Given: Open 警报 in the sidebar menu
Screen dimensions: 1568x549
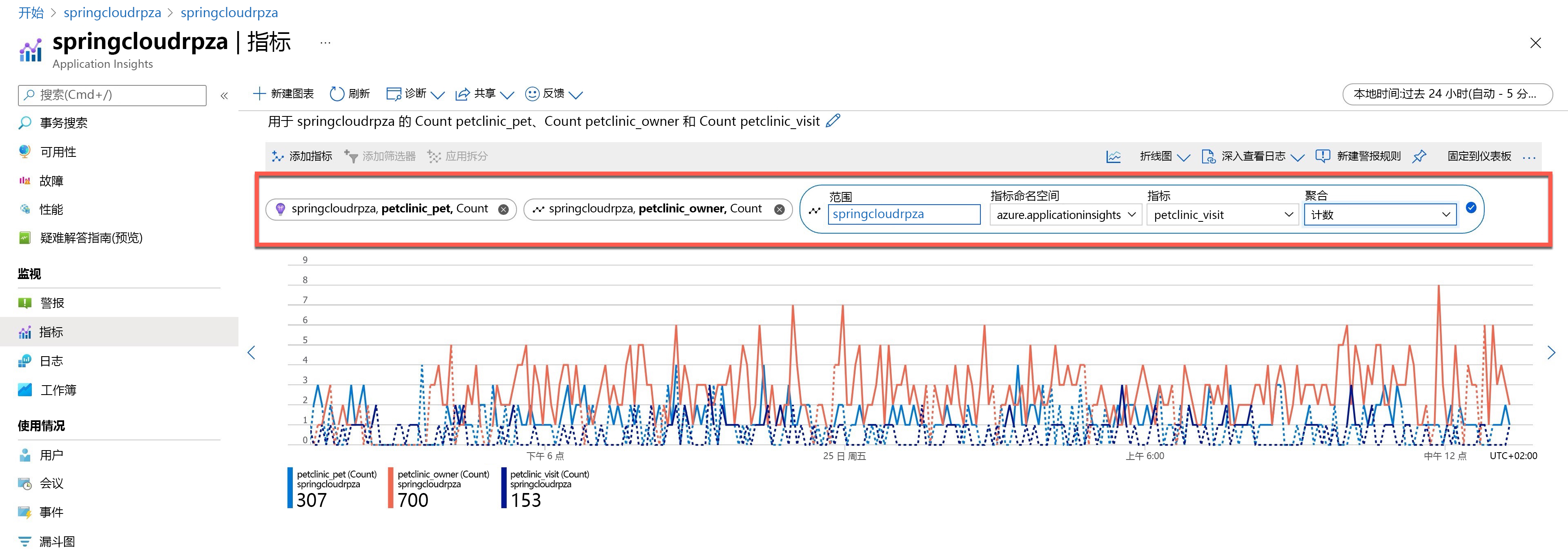Looking at the screenshot, I should tap(51, 303).
